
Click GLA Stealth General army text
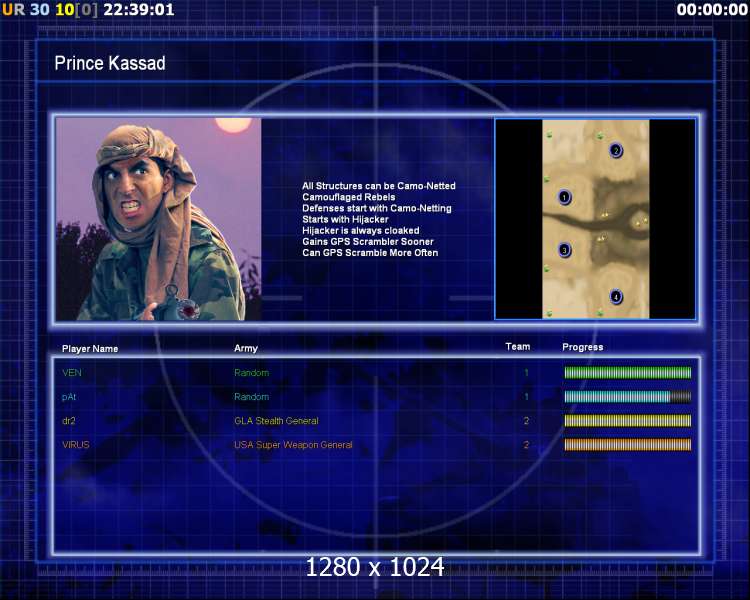pos(276,421)
